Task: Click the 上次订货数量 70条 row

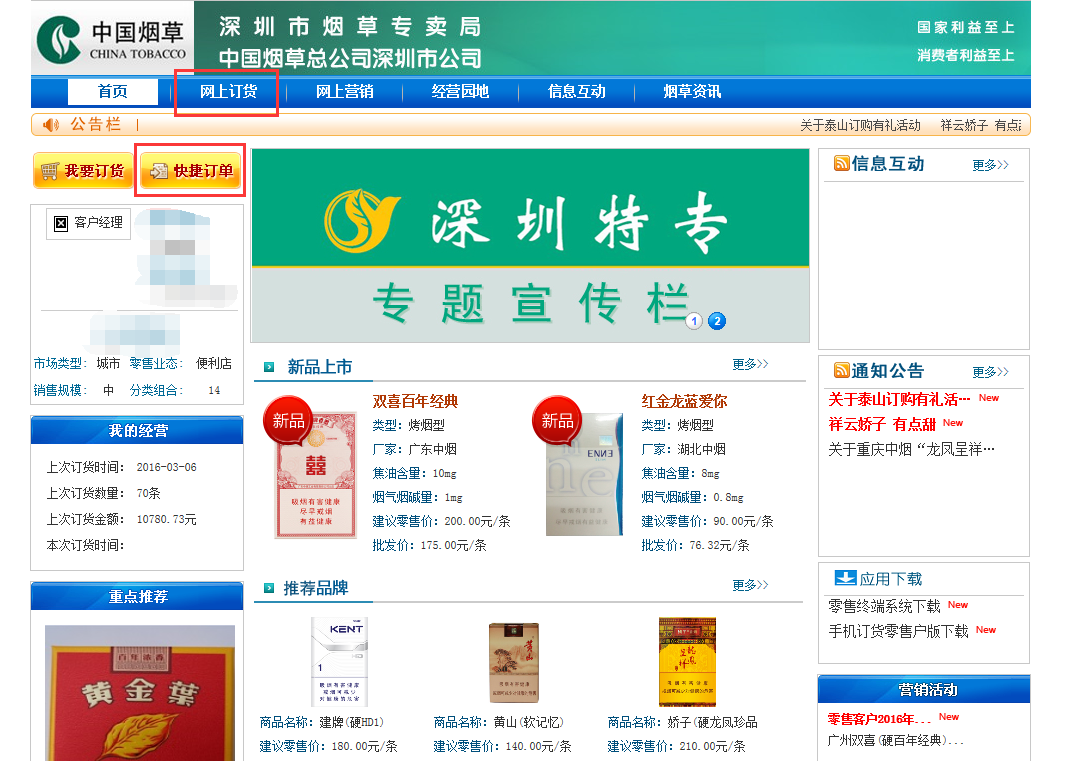Action: tap(104, 493)
